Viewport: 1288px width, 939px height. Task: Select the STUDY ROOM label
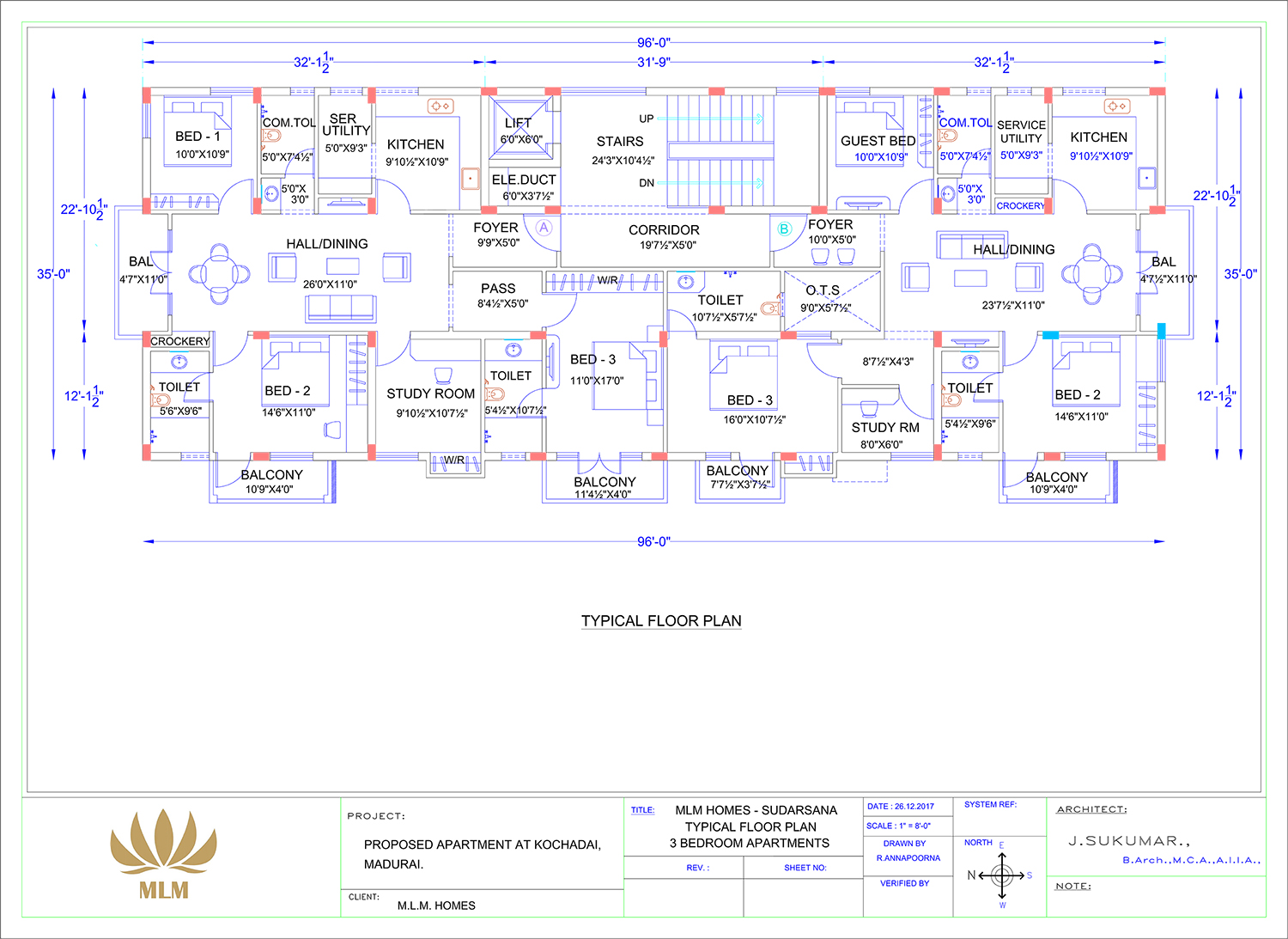430,393
